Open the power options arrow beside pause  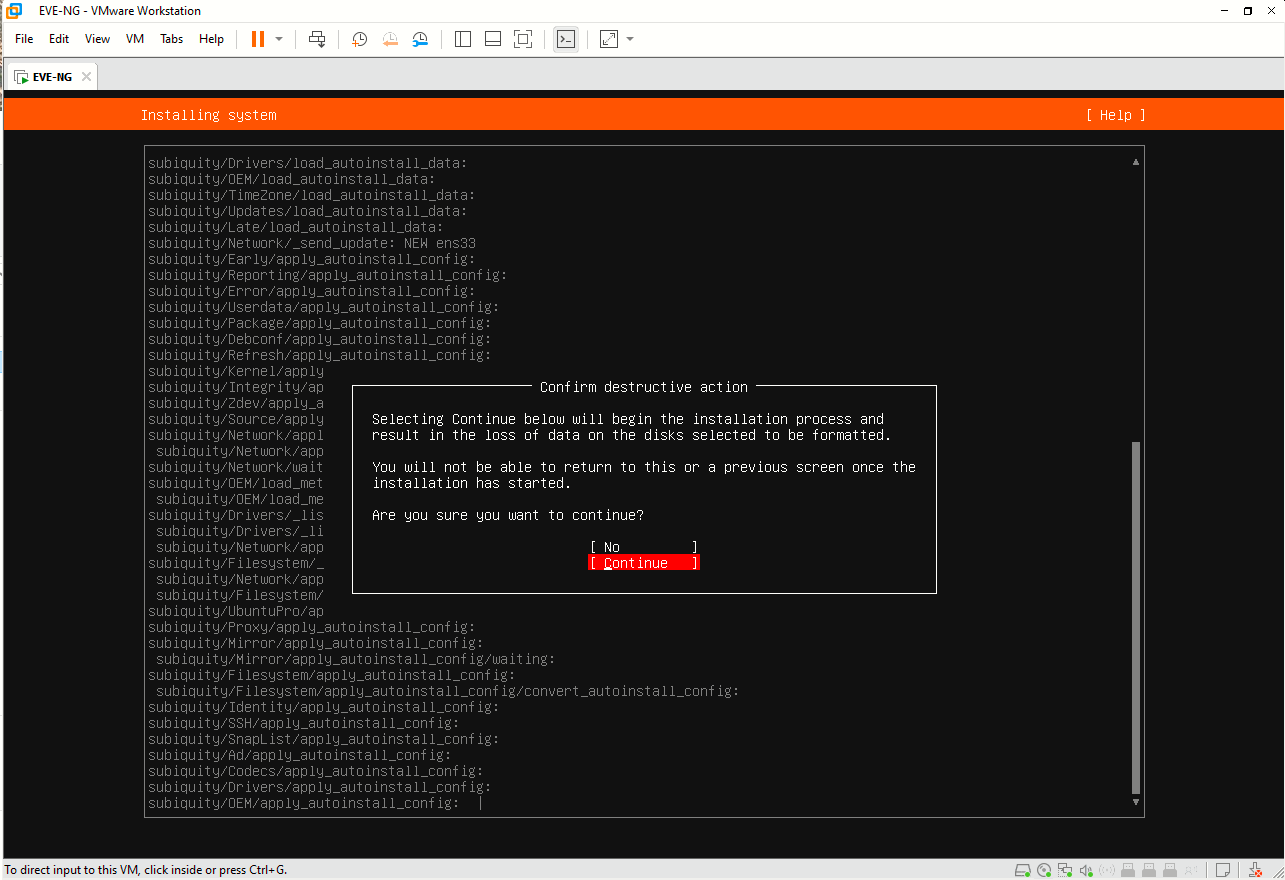279,39
